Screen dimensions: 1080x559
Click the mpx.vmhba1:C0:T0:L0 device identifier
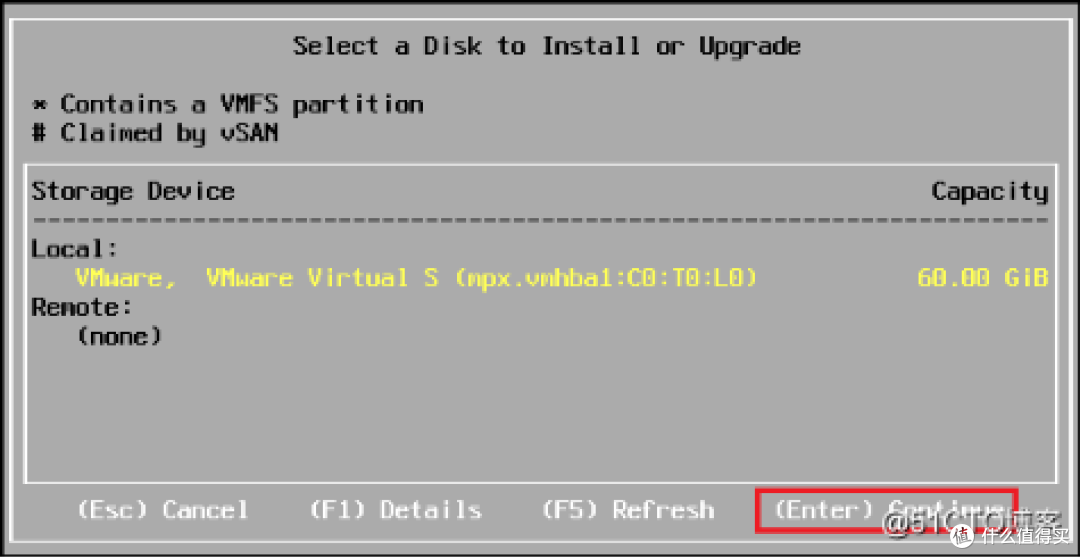tap(605, 277)
